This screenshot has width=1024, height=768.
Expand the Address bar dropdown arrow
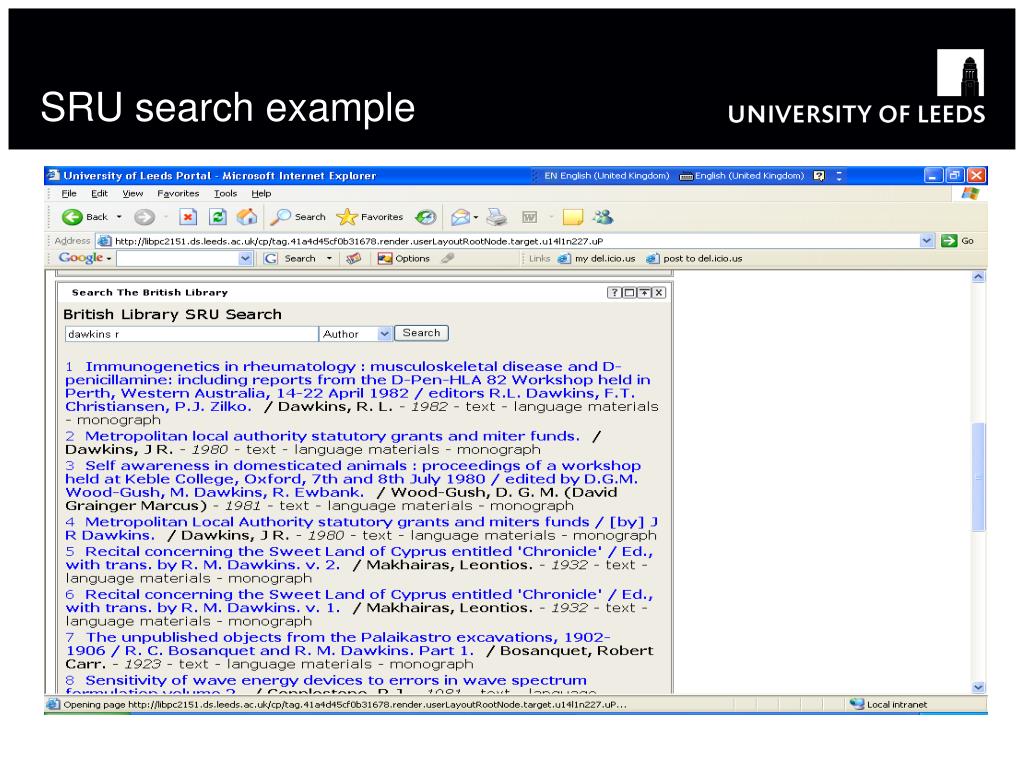[927, 241]
